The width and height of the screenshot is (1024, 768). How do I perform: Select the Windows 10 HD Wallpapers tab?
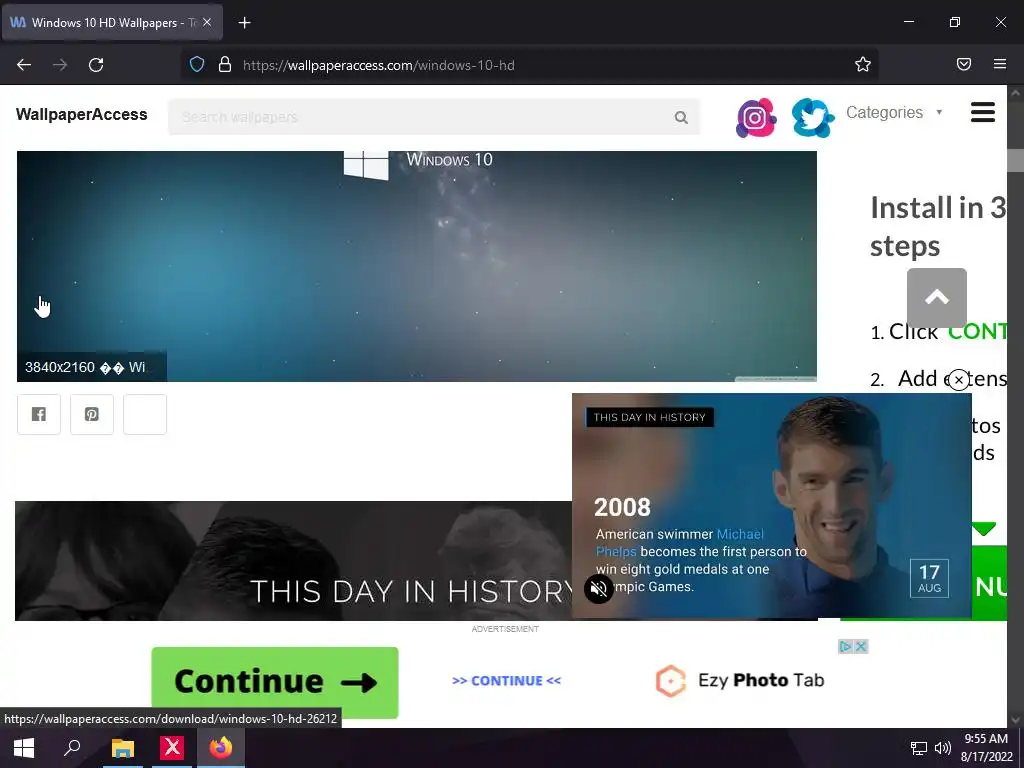pyautogui.click(x=112, y=23)
